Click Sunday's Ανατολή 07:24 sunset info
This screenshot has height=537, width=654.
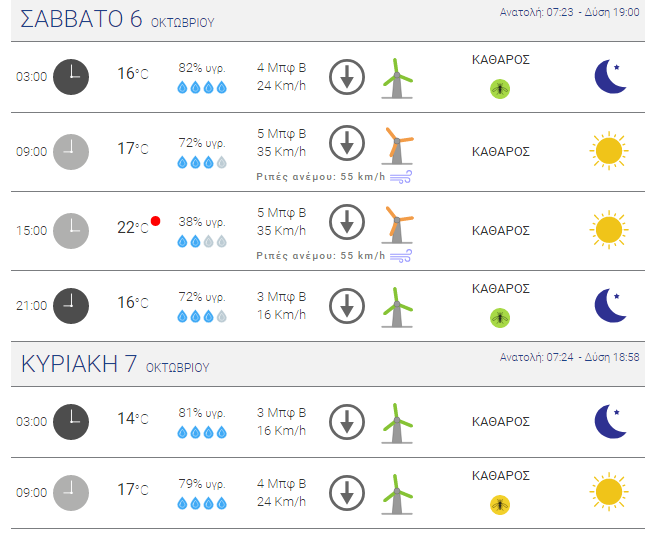569,357
